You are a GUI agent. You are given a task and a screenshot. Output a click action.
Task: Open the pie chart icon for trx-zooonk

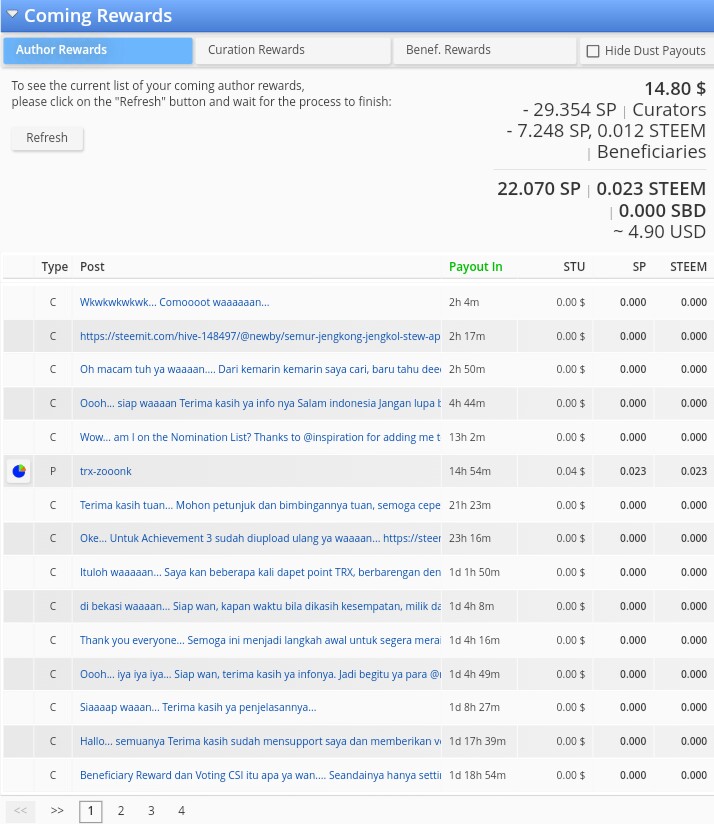coord(19,471)
